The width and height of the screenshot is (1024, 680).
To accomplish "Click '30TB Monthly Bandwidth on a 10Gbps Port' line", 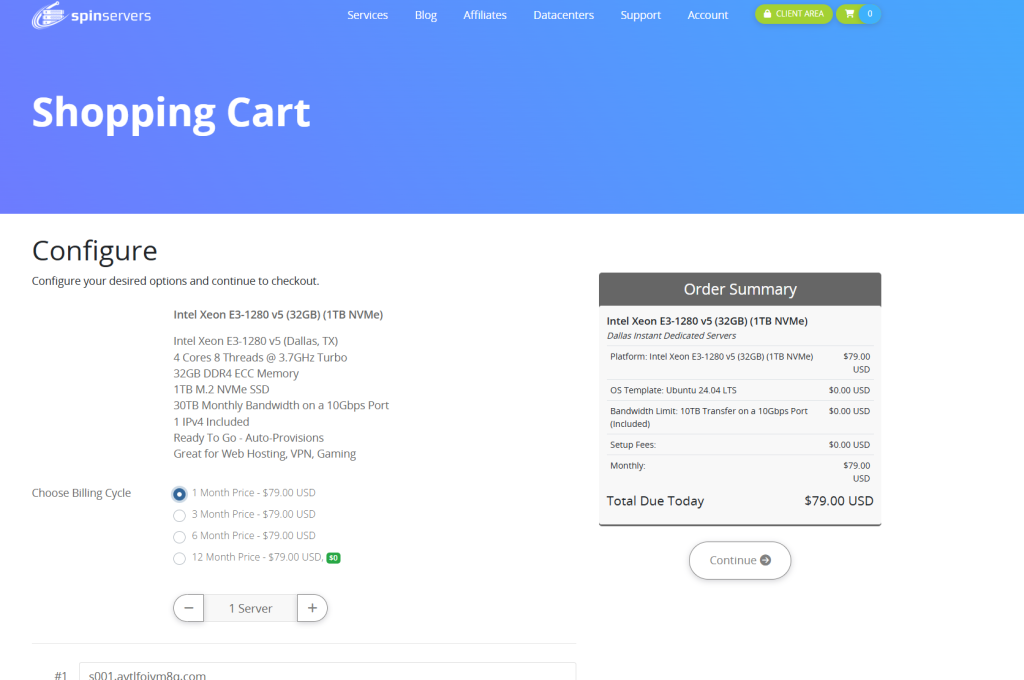I will (281, 405).
